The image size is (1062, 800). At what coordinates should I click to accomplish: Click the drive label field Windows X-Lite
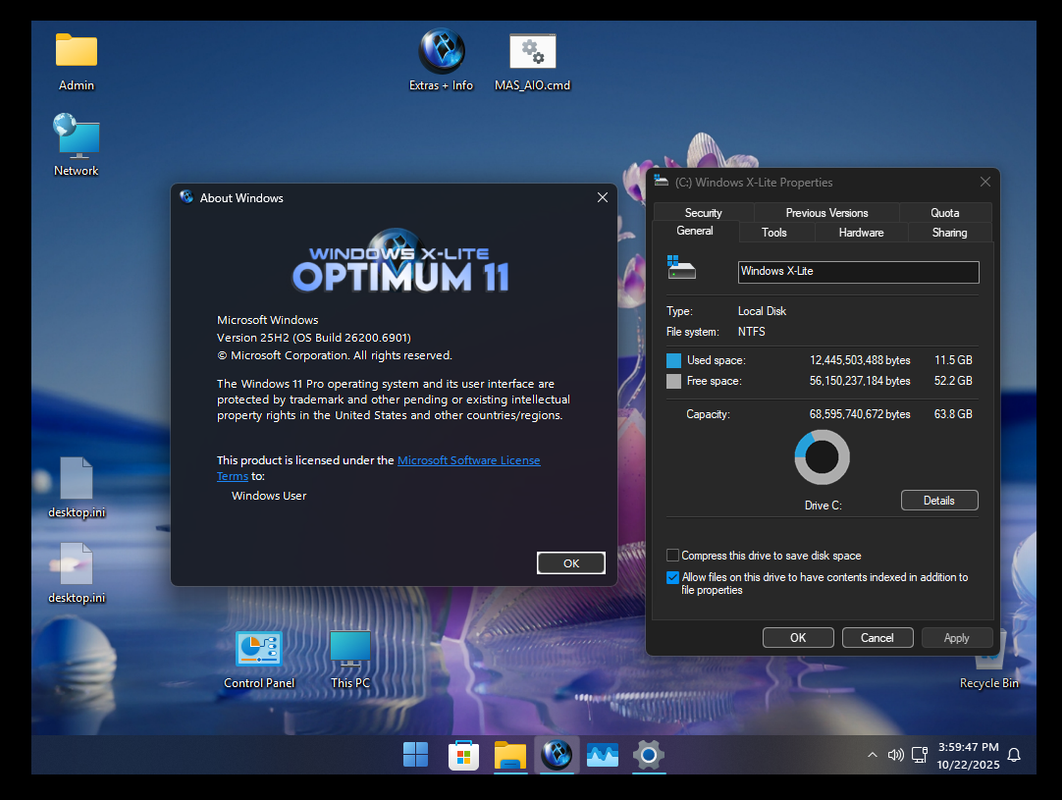(x=858, y=272)
